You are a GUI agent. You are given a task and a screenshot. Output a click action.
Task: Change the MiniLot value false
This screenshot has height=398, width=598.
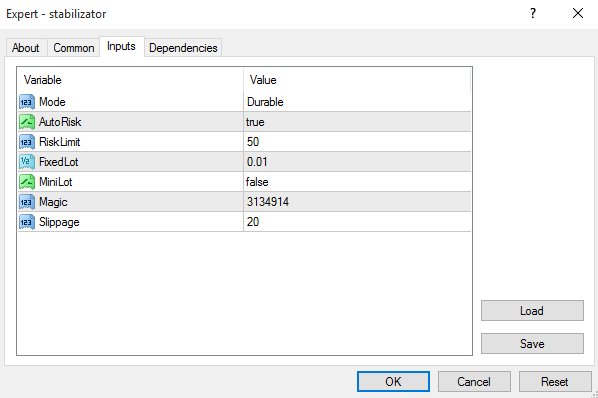[x=357, y=182]
